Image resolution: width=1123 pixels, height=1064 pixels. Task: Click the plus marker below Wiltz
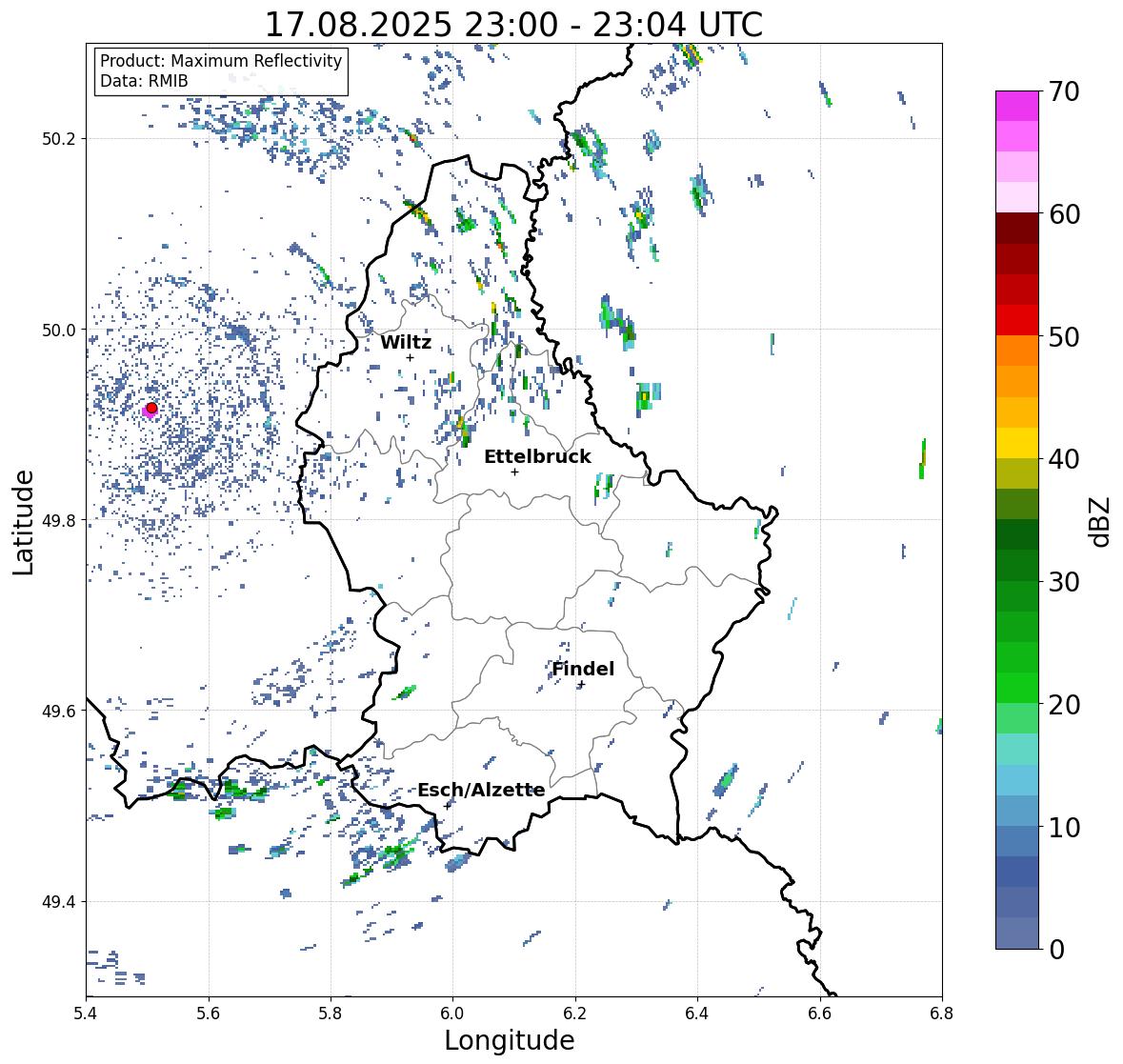(410, 357)
